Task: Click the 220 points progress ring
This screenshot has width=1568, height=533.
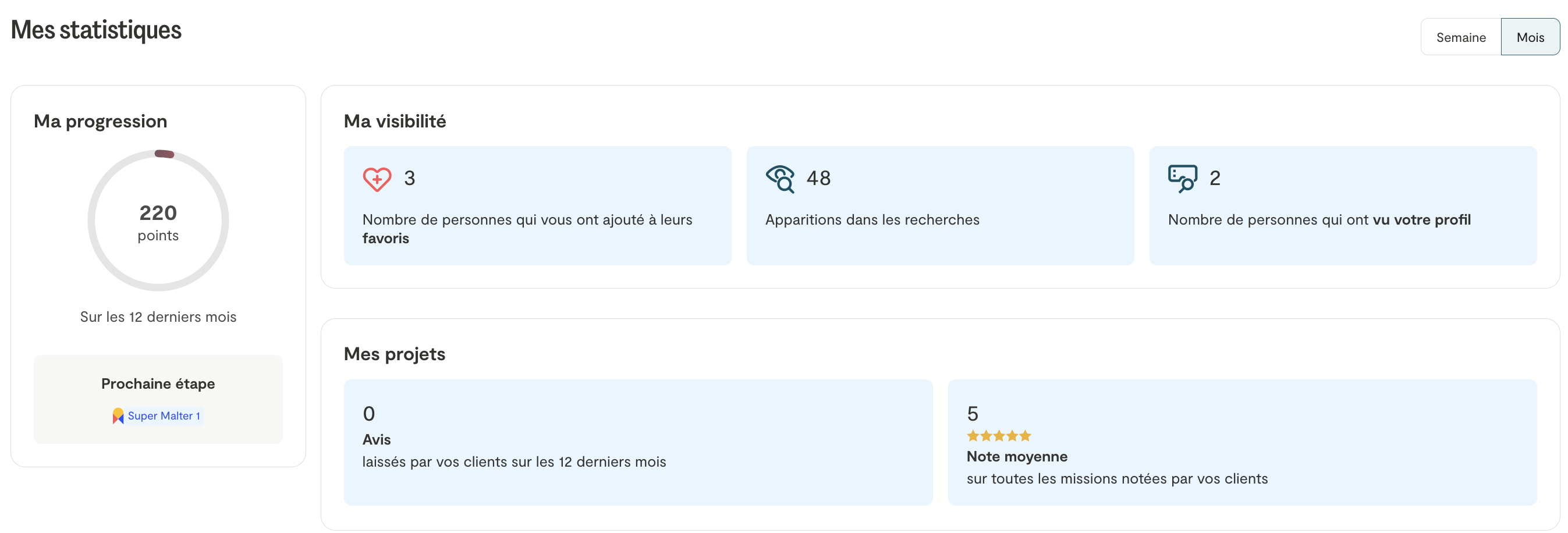Action: click(x=158, y=221)
